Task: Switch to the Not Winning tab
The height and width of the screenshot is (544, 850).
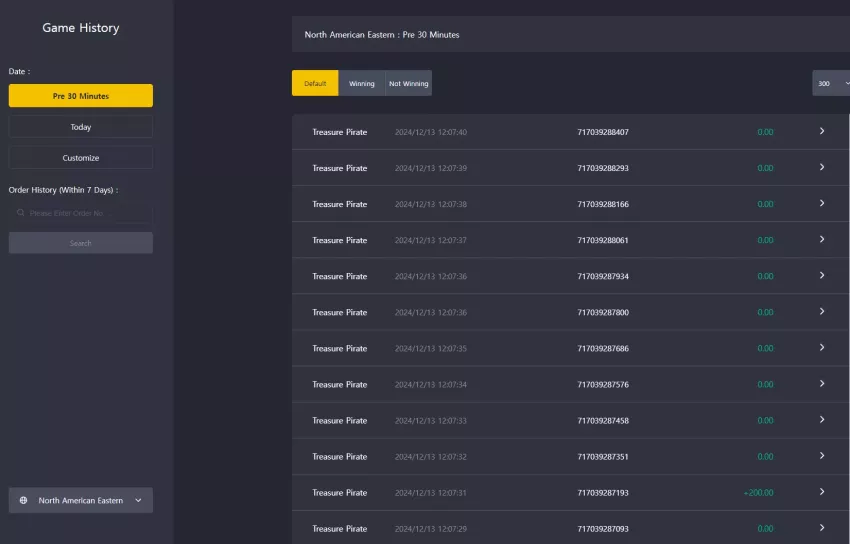Action: (409, 83)
